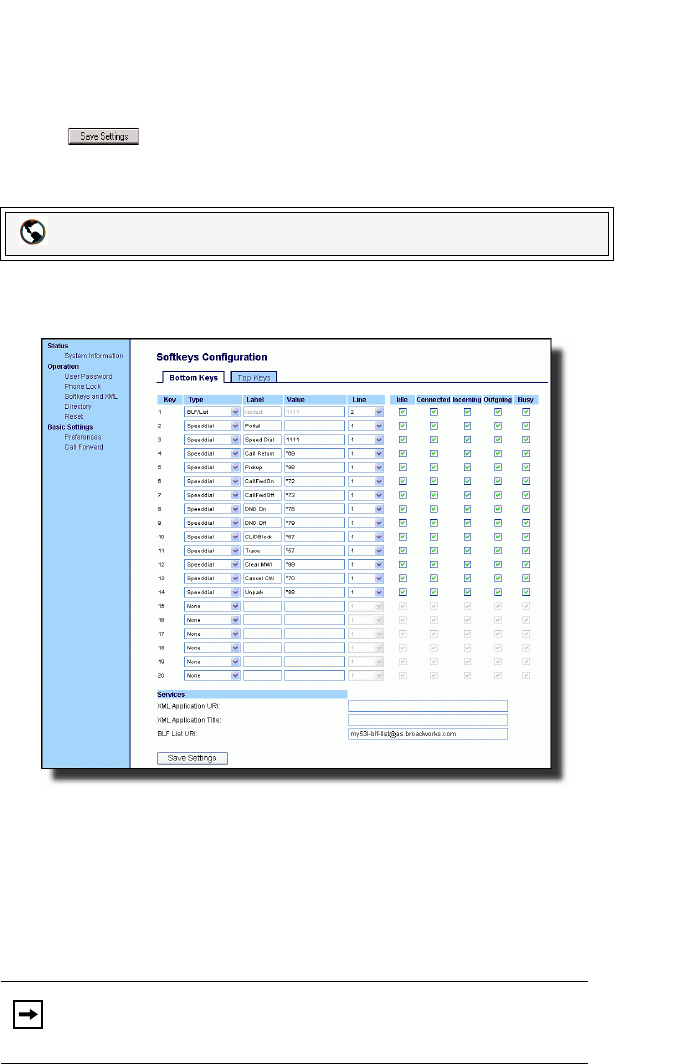Viewport: 683px width, 1064px height.
Task: Click the BLF List URI field
Action: pos(428,734)
